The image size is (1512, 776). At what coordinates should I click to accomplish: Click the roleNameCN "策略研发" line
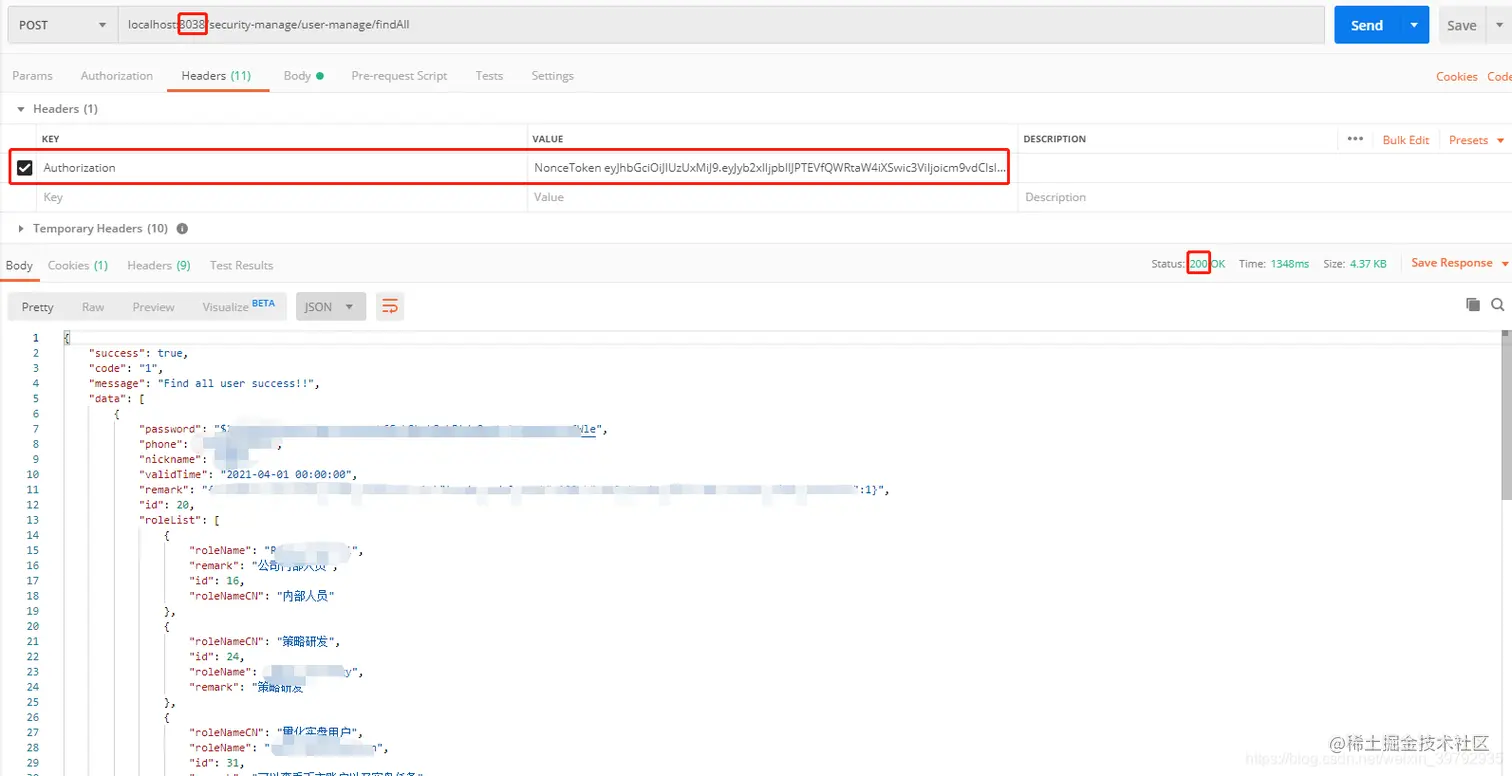click(x=265, y=642)
